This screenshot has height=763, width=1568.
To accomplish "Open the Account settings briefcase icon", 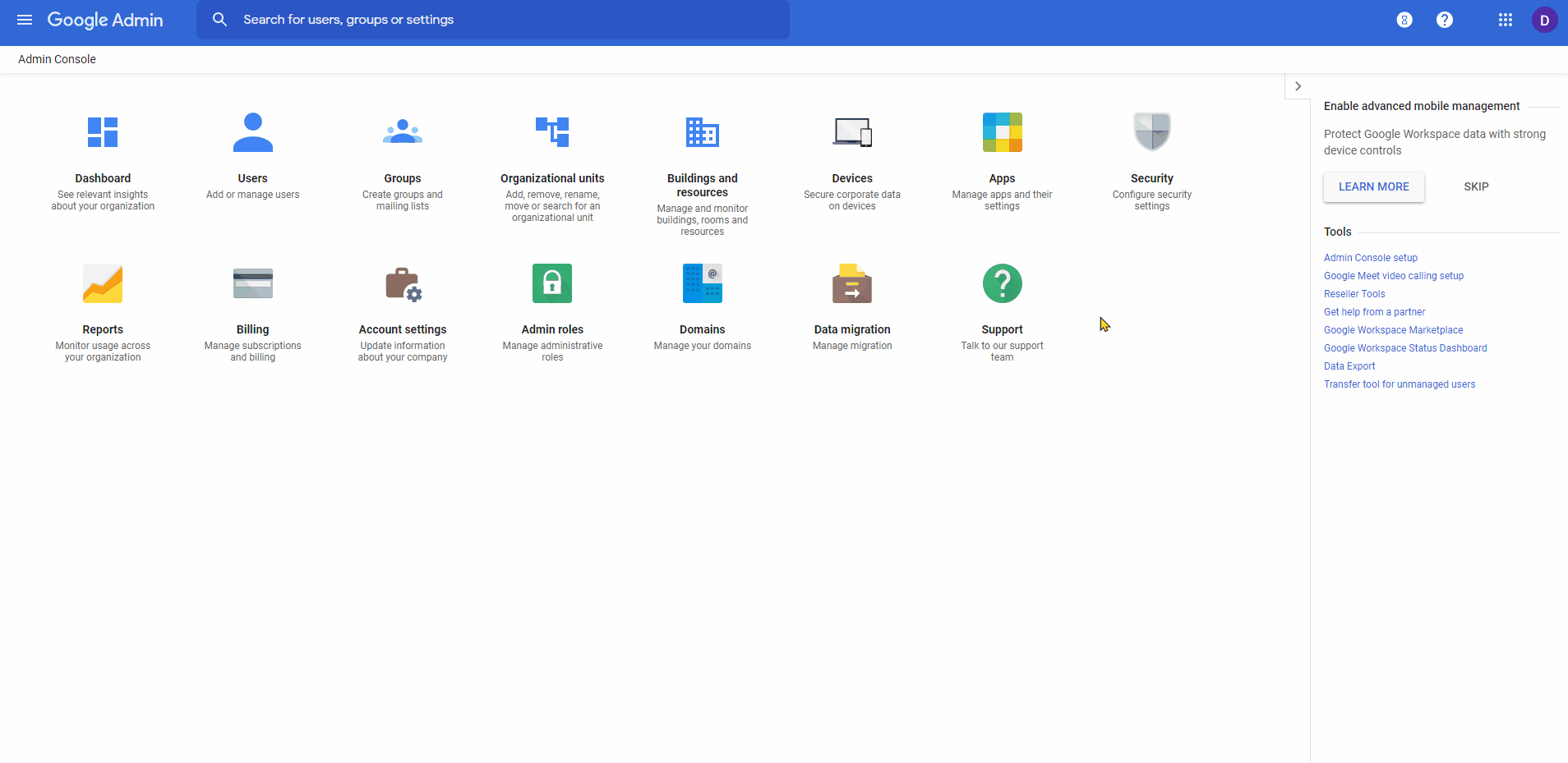I will click(x=404, y=284).
